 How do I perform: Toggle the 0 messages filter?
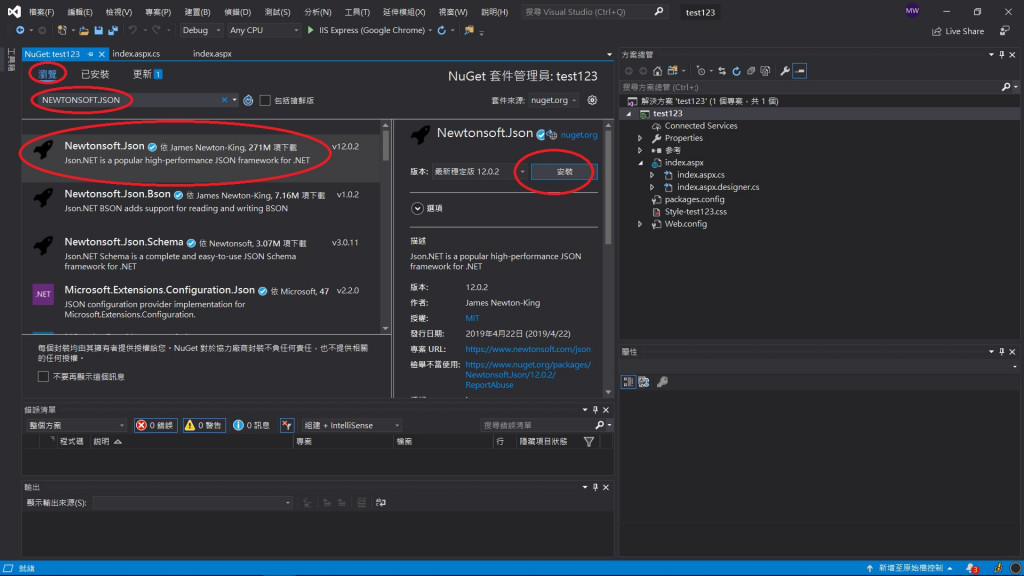pyautogui.click(x=251, y=425)
